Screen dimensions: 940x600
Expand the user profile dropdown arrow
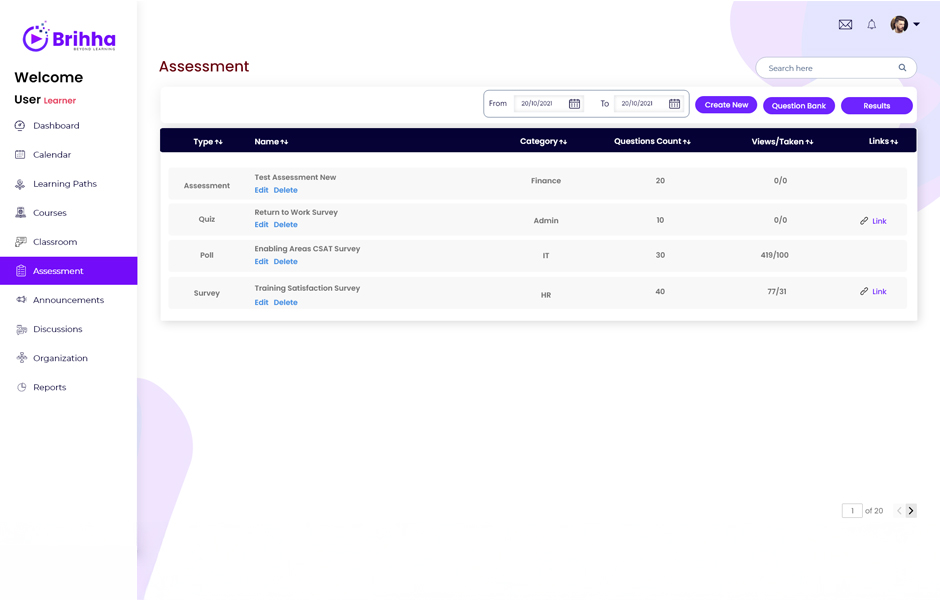916,25
